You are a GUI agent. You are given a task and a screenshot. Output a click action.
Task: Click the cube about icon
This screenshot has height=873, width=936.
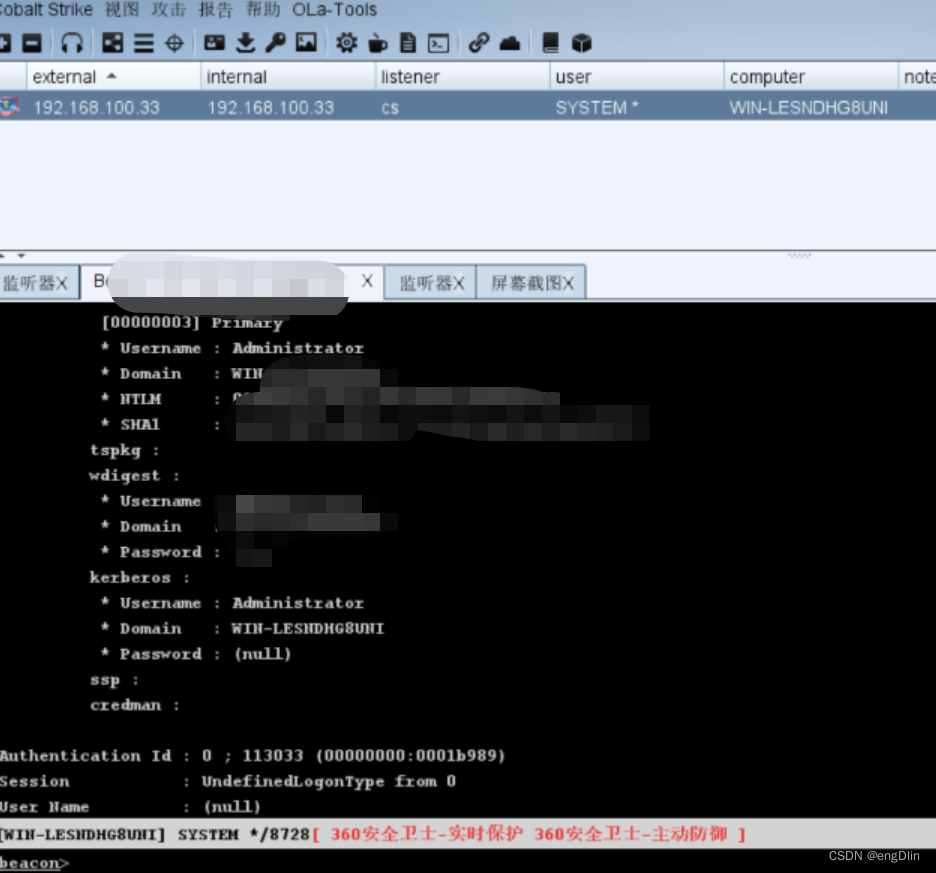click(581, 43)
